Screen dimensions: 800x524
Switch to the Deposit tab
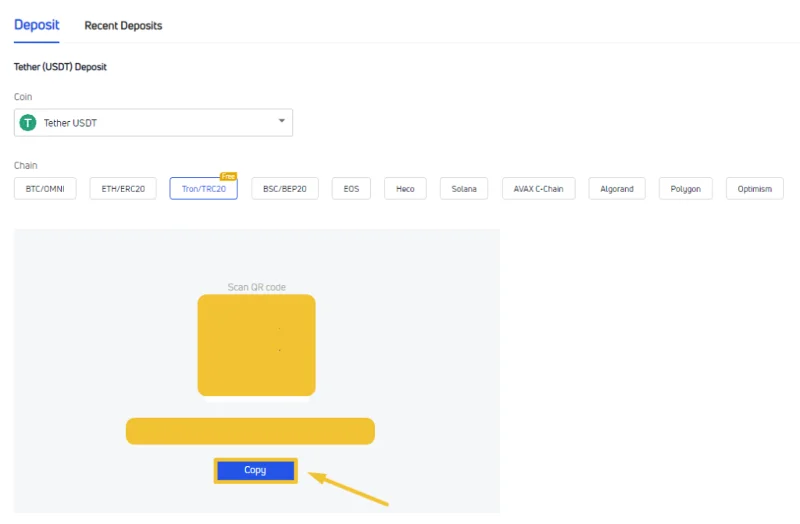click(36, 25)
